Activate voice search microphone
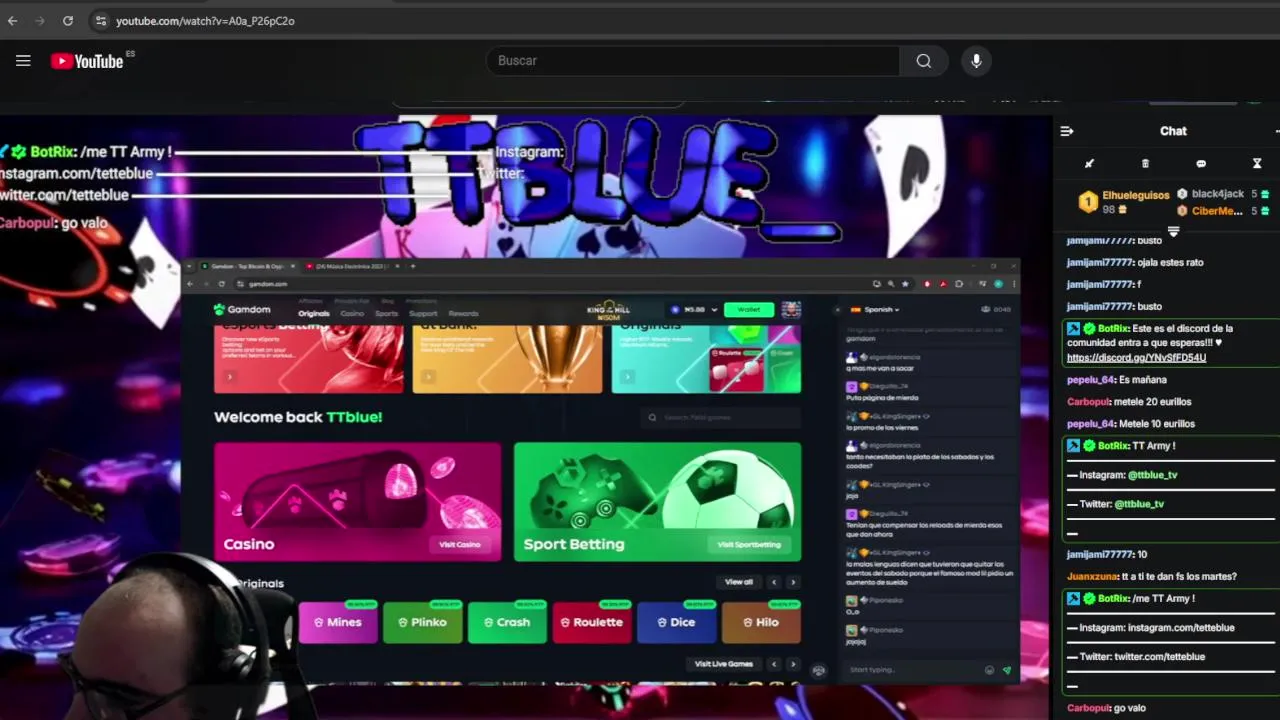This screenshot has height=720, width=1280. pyautogui.click(x=976, y=61)
